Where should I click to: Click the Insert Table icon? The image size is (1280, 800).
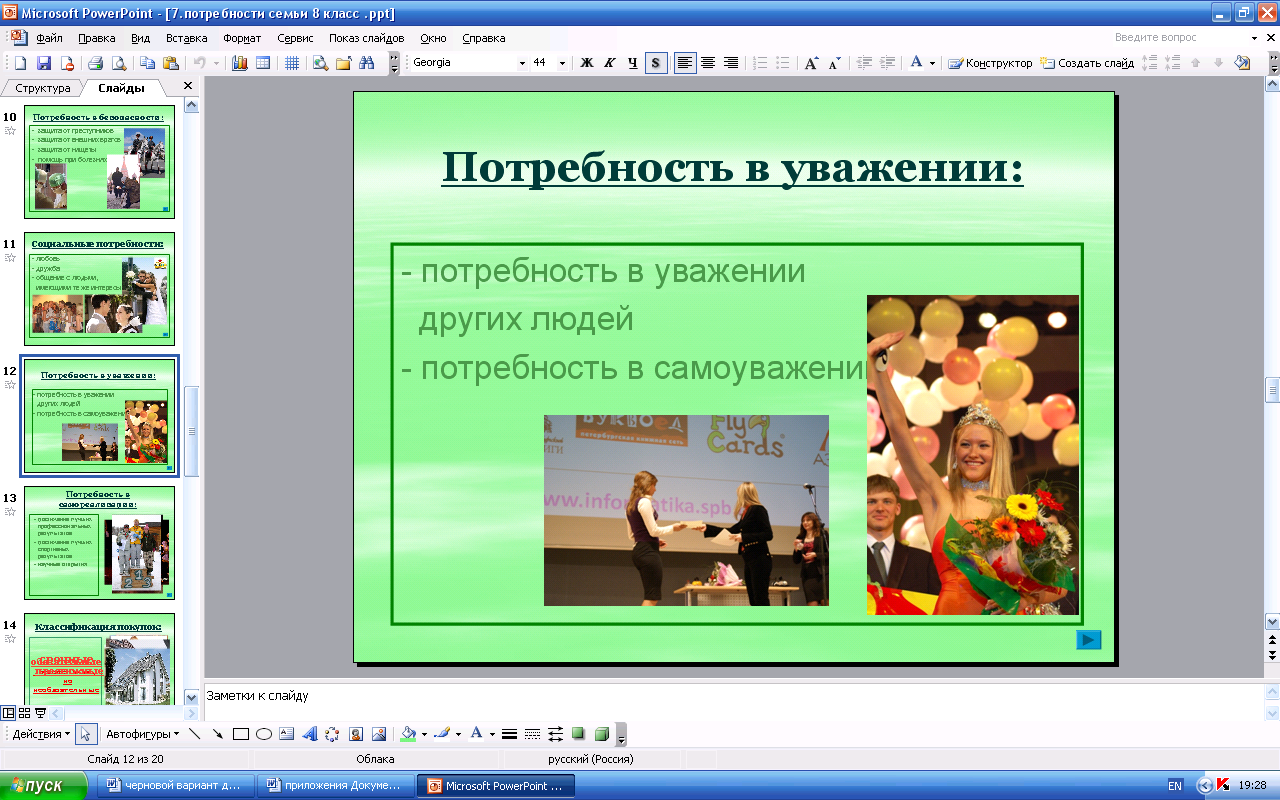[263, 63]
